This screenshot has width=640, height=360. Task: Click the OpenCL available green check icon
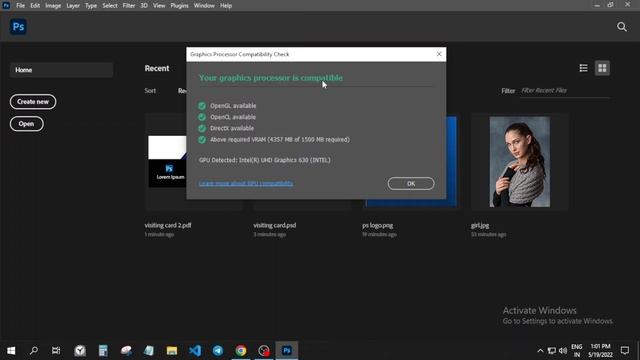point(202,117)
